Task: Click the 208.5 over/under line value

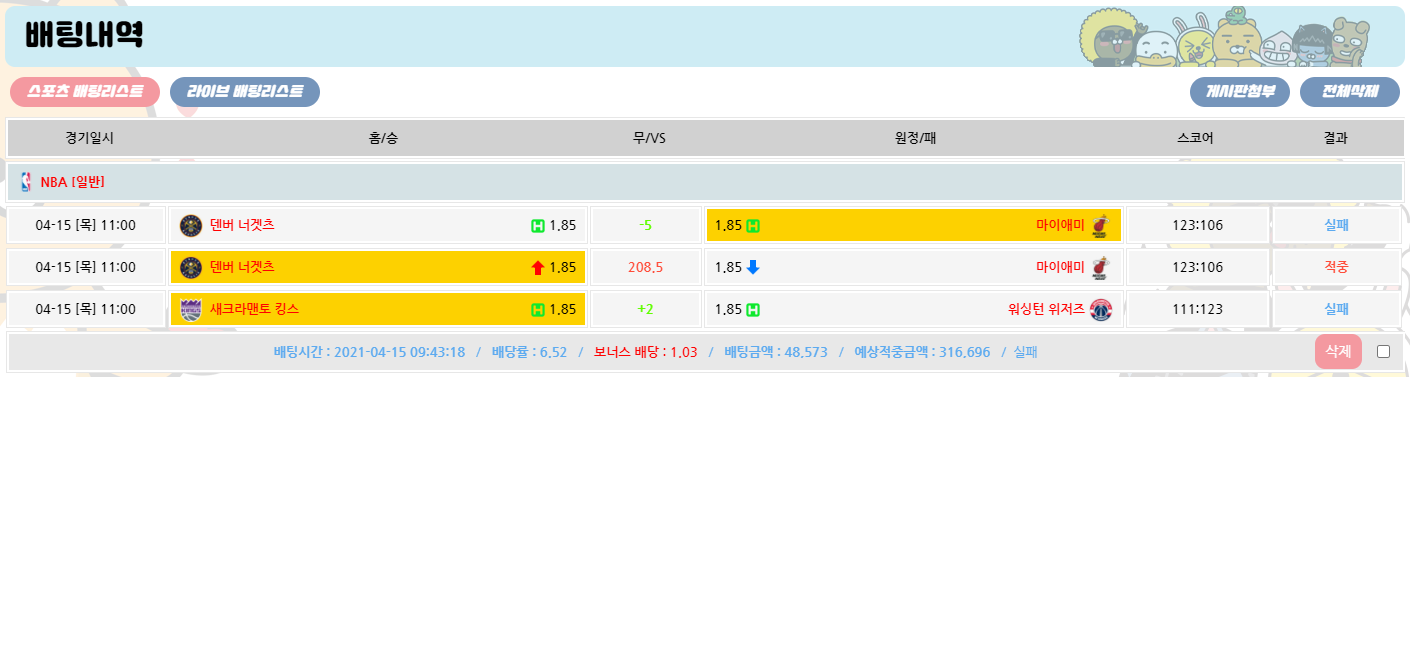Action: 645,268
